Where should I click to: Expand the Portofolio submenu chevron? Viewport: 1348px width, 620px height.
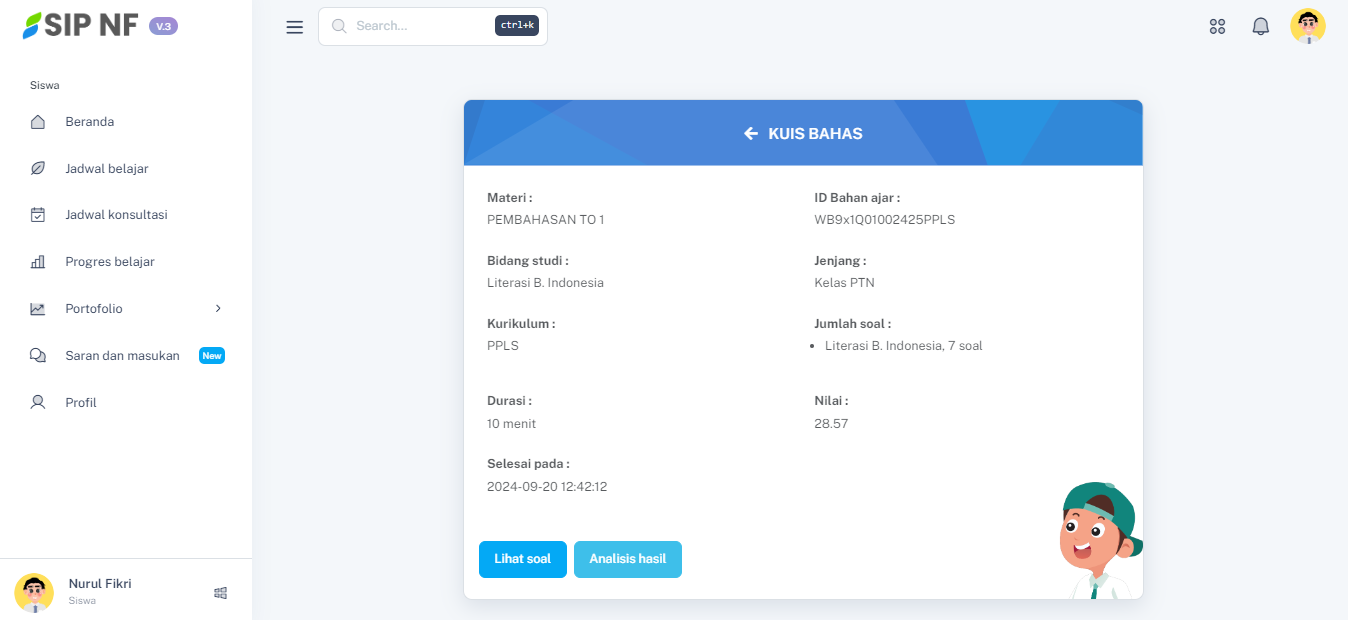click(x=218, y=309)
